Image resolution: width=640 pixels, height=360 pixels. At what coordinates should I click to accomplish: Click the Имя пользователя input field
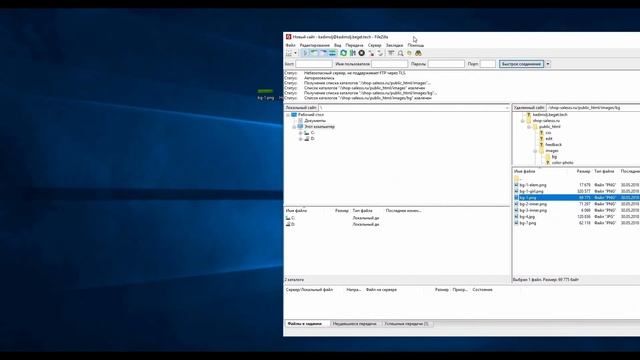point(389,64)
